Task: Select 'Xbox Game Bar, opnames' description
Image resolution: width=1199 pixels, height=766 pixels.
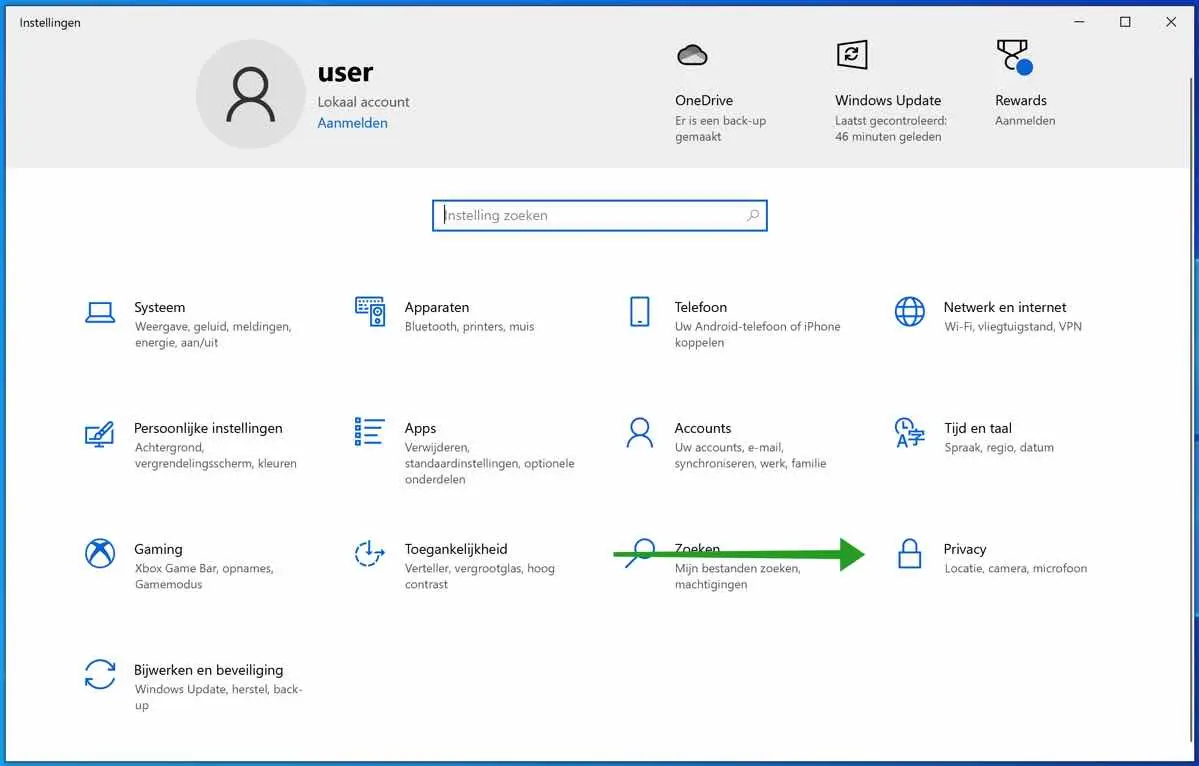Action: point(203,576)
